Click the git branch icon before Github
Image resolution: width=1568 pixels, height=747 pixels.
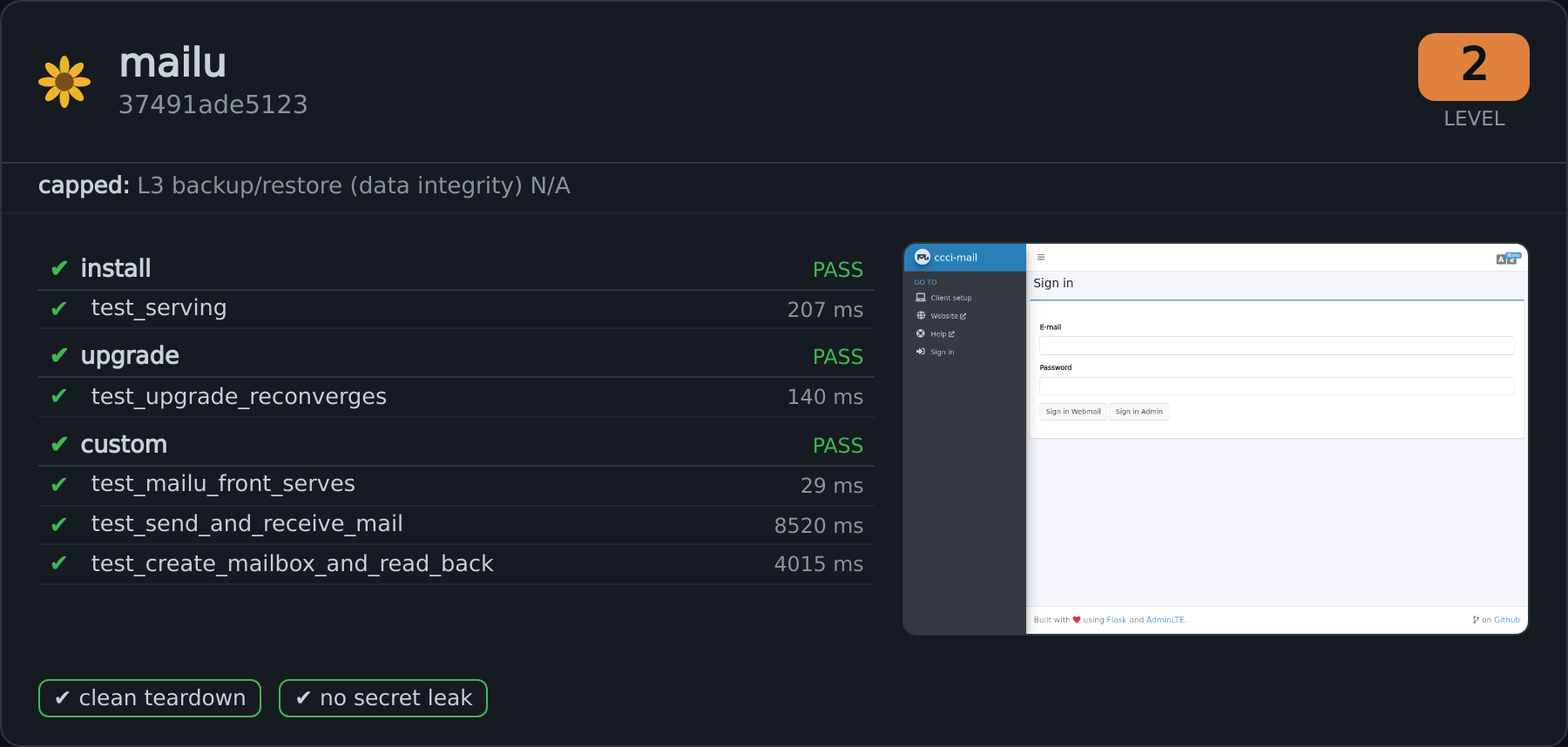click(1476, 620)
